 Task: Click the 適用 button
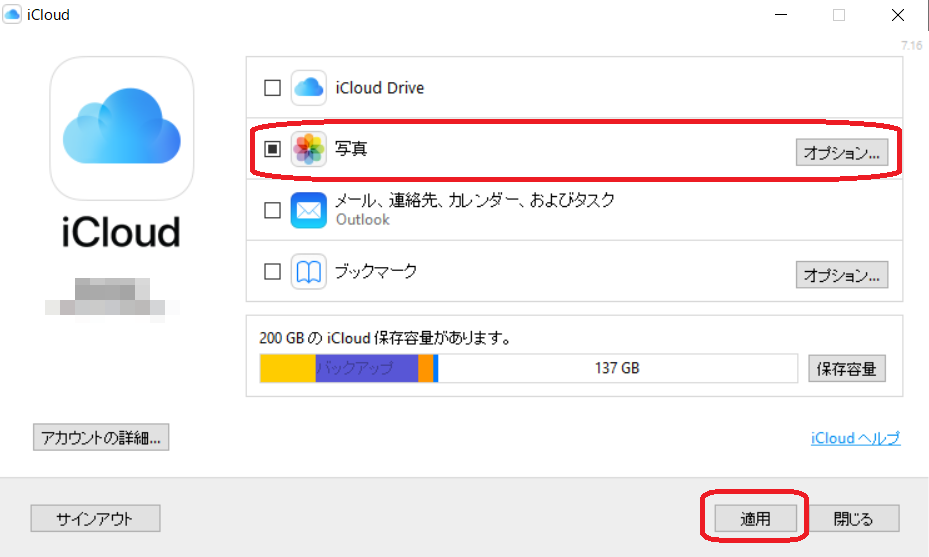[x=755, y=518]
